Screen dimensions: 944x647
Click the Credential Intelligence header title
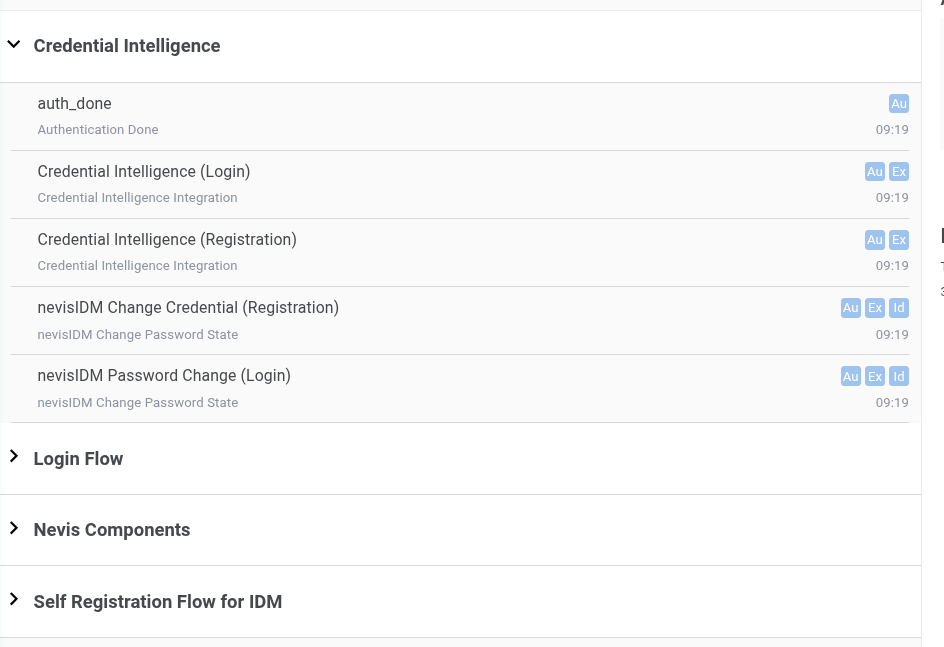127,46
